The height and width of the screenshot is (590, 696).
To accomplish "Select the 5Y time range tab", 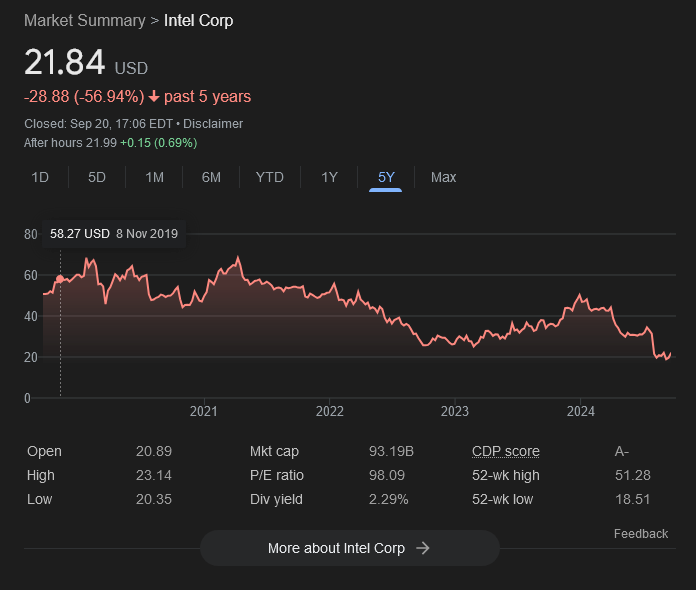I will pos(386,178).
